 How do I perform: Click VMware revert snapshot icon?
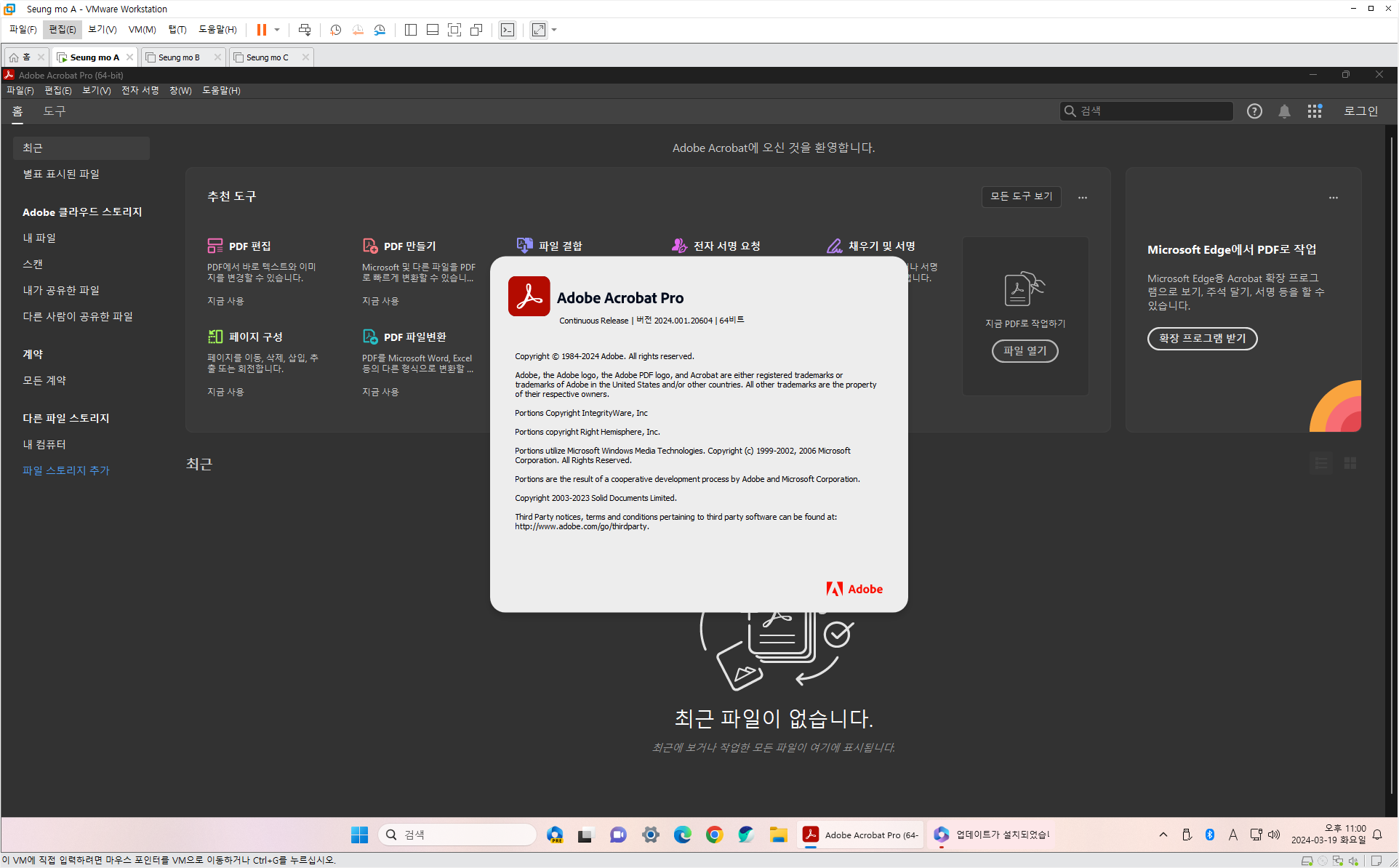click(x=358, y=30)
